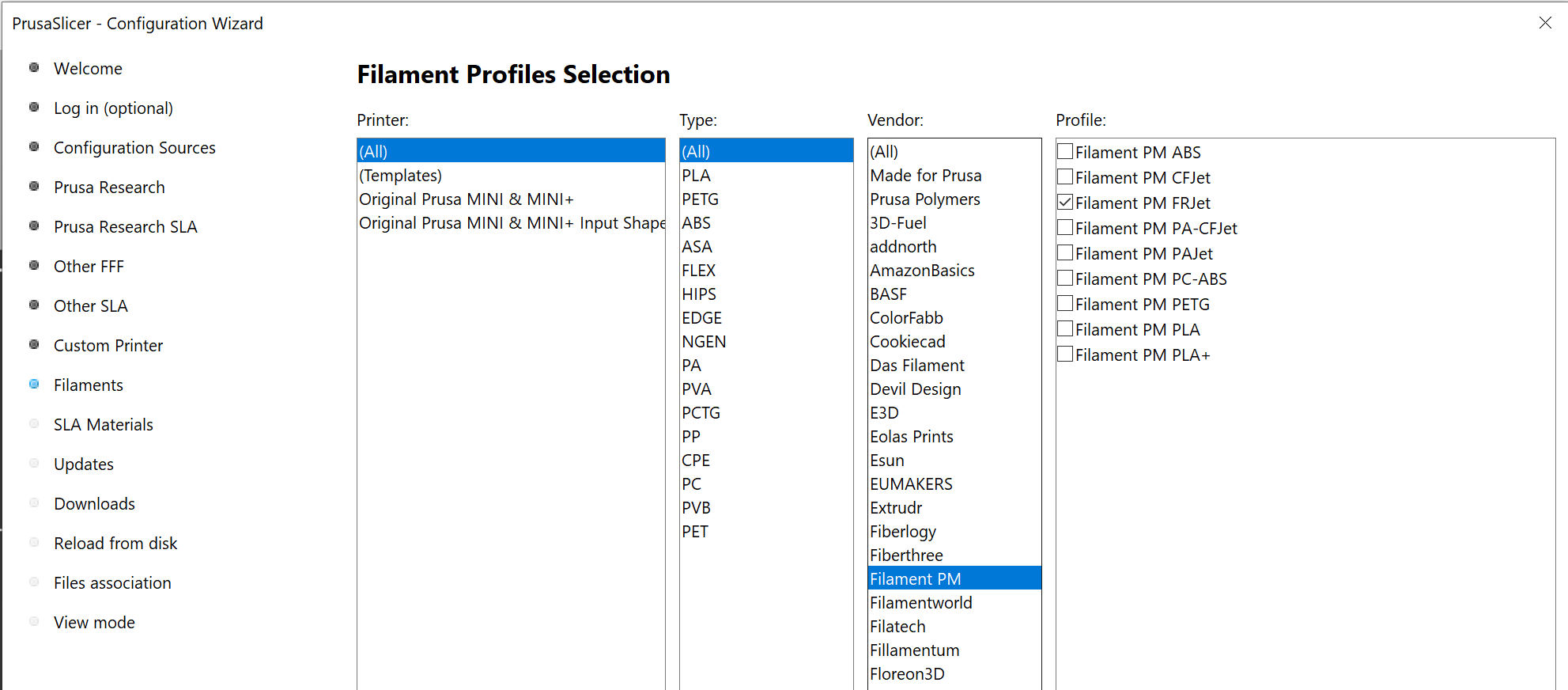Viewport: 1568px width, 690px height.
Task: Choose ASA in the Type list
Action: 766,246
